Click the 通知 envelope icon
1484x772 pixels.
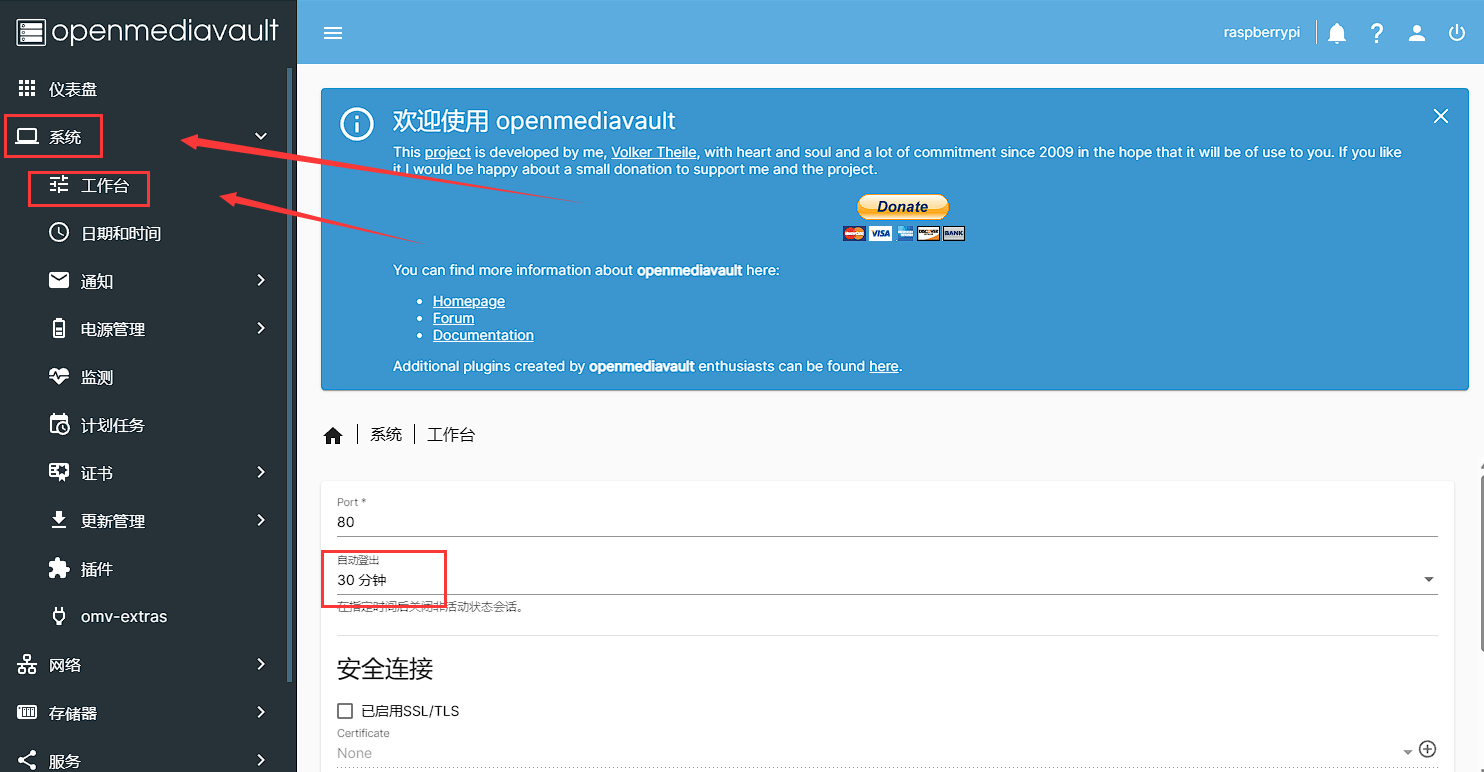click(59, 281)
